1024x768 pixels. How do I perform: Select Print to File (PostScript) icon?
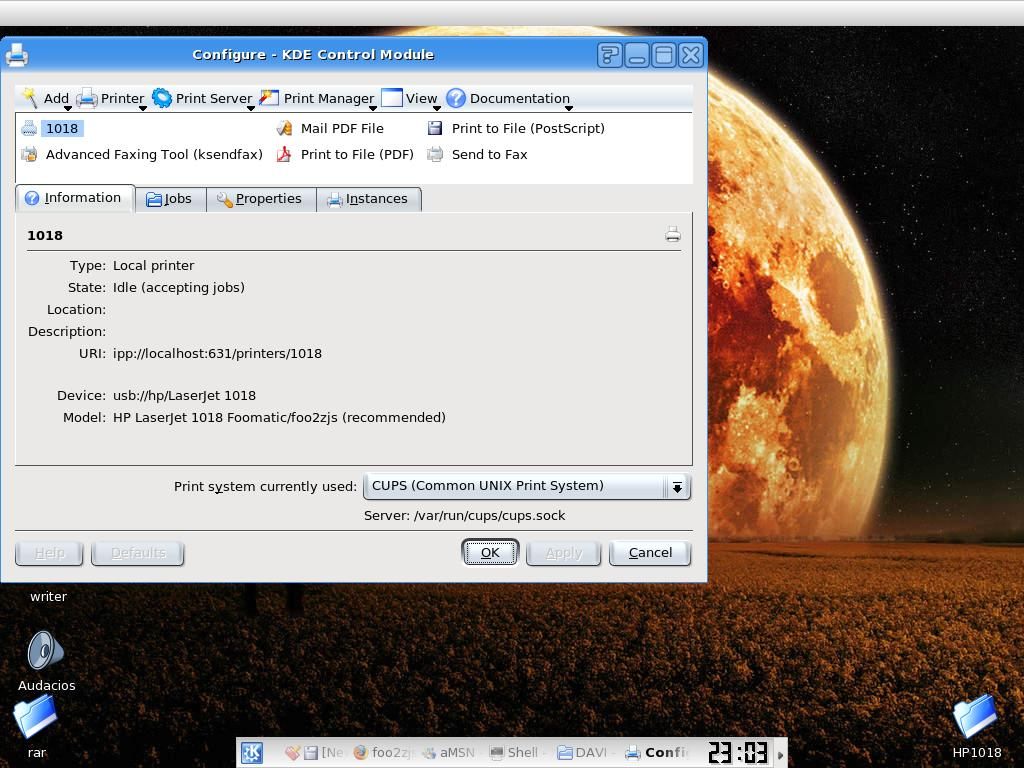tap(435, 128)
